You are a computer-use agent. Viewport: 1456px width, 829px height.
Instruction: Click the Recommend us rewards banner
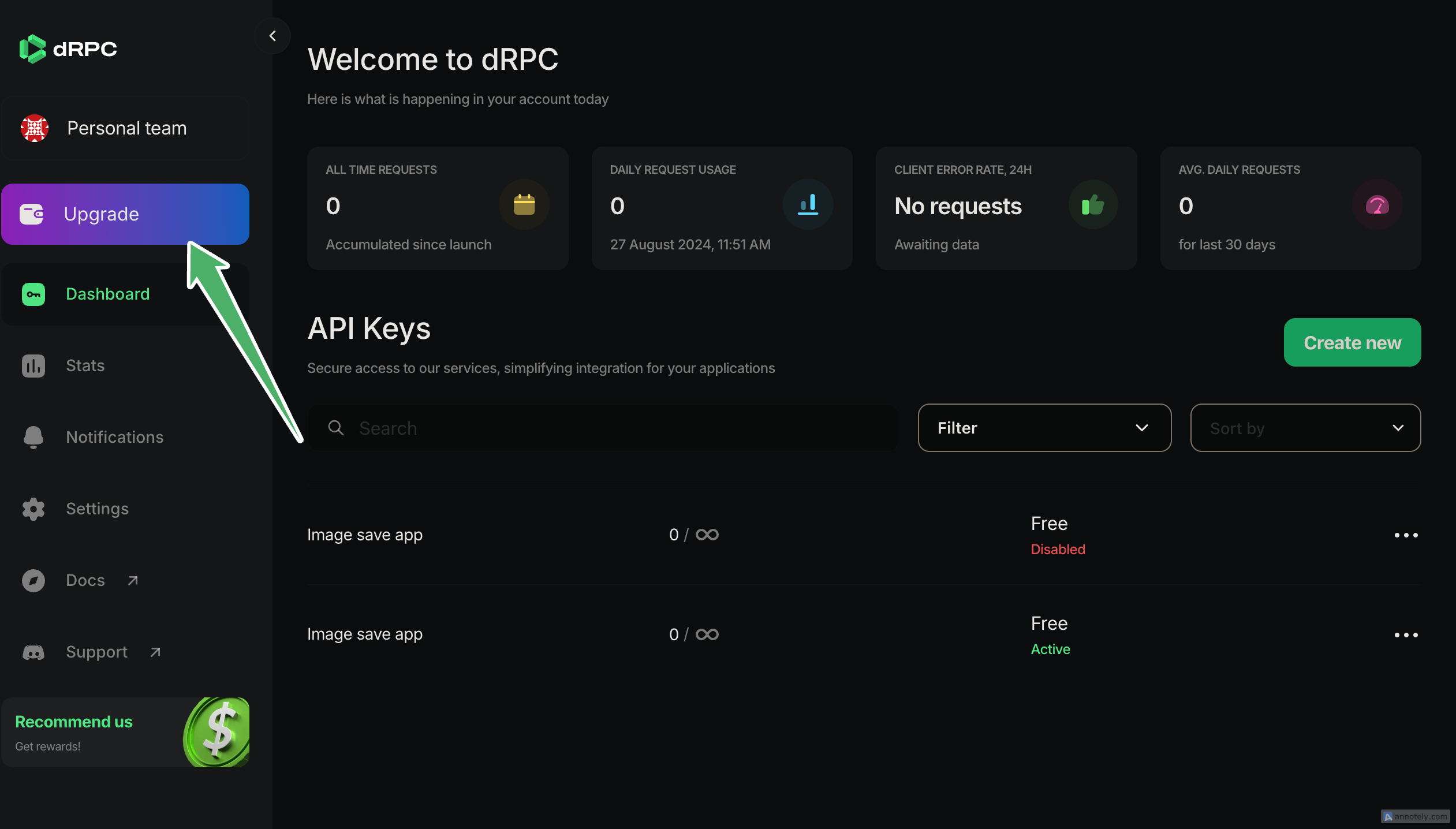click(125, 733)
